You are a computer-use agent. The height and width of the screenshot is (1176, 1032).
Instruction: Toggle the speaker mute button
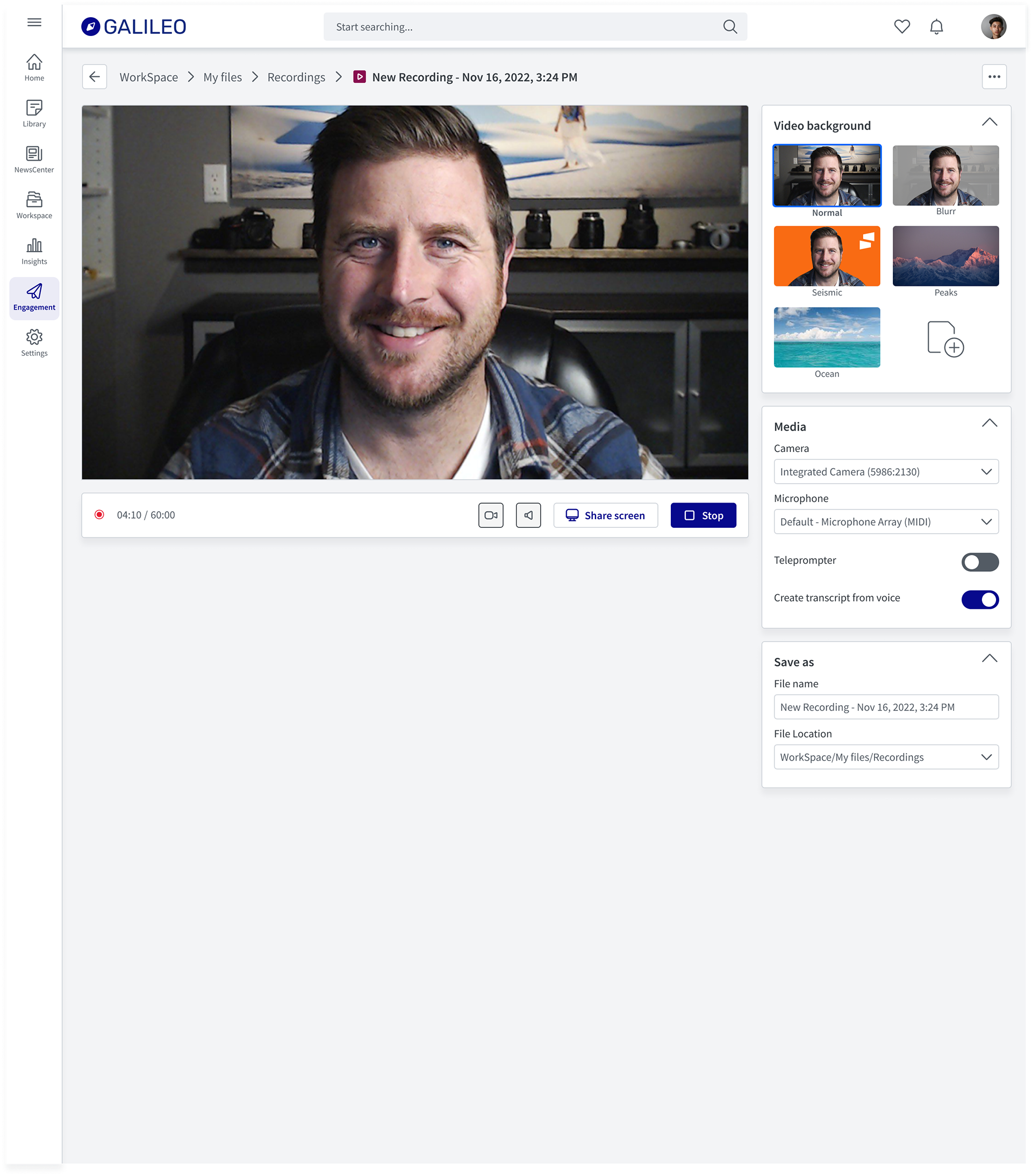pos(528,515)
